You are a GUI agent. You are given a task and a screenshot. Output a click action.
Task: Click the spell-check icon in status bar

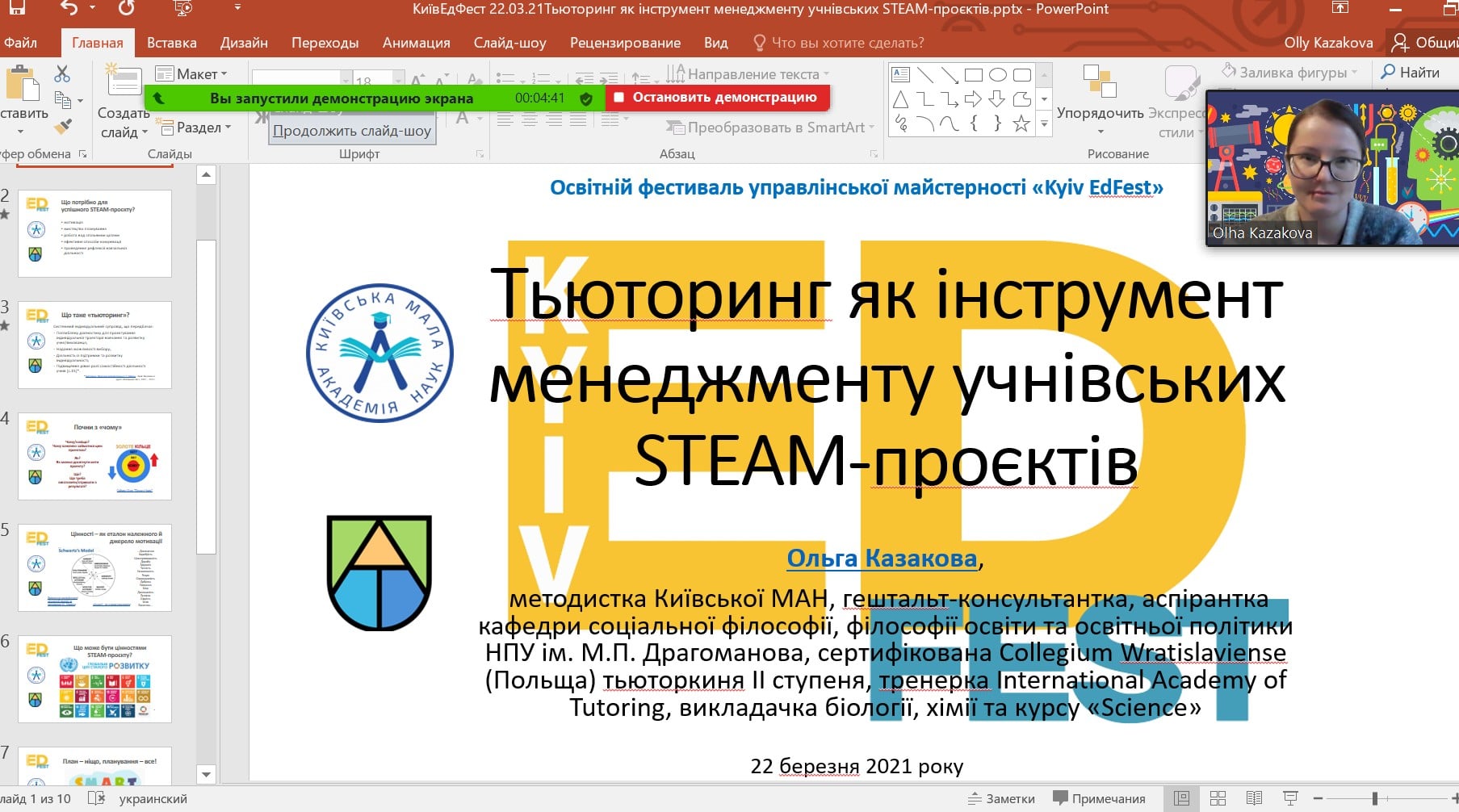96,798
